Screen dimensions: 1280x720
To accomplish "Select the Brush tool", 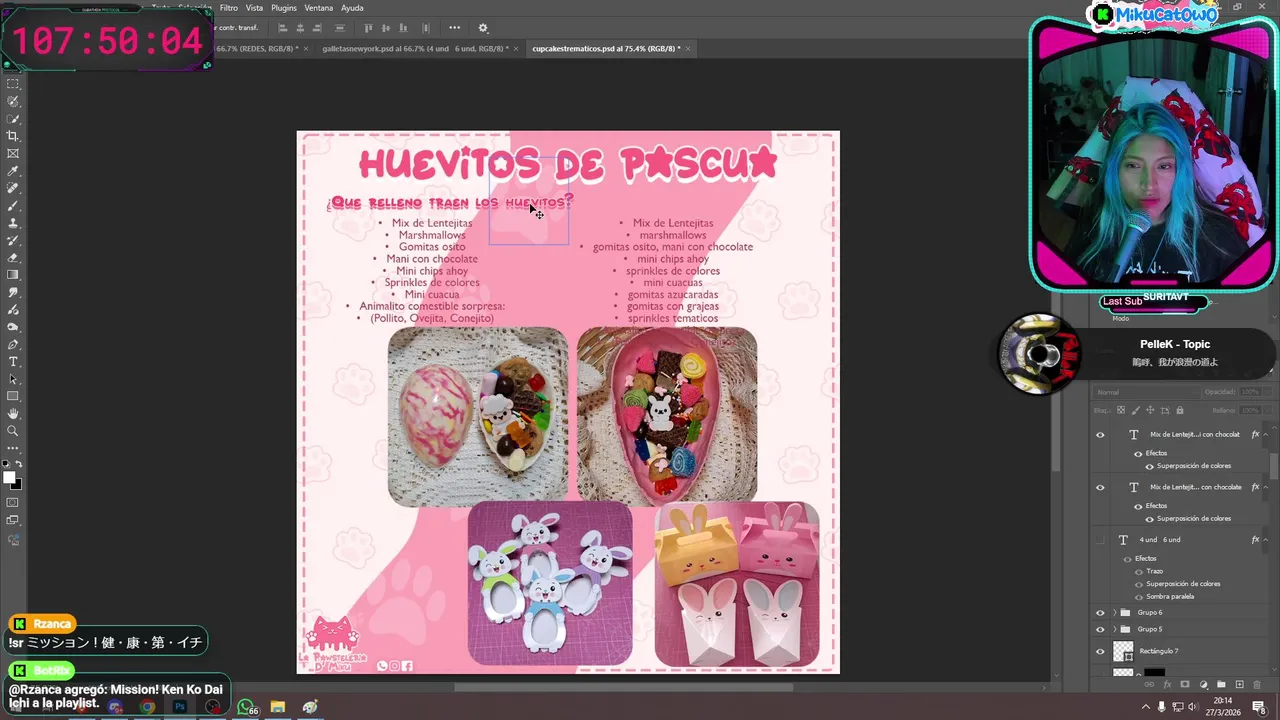I will click(13, 205).
